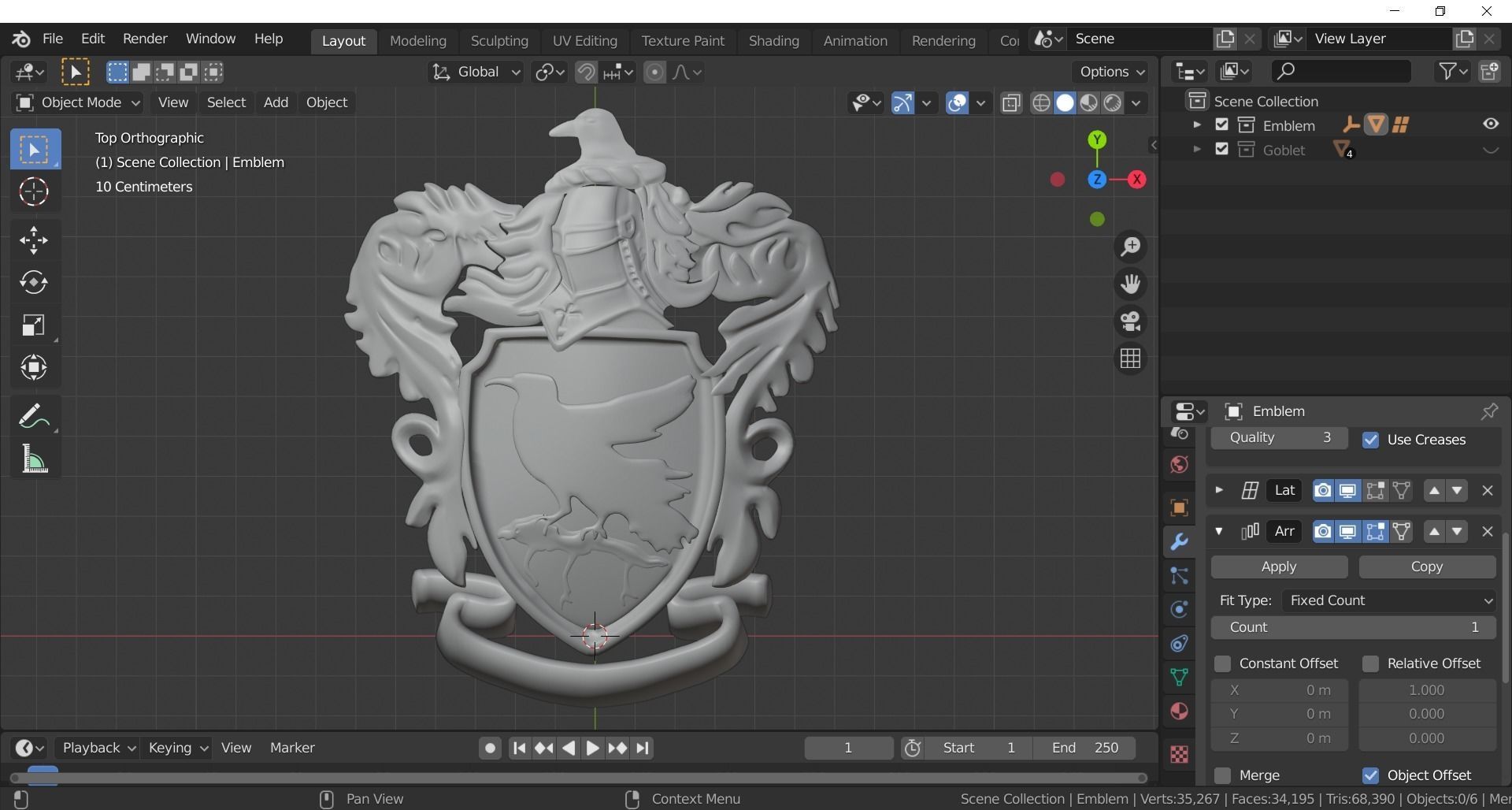
Task: Switch to Sculpting workspace tab
Action: [x=499, y=41]
